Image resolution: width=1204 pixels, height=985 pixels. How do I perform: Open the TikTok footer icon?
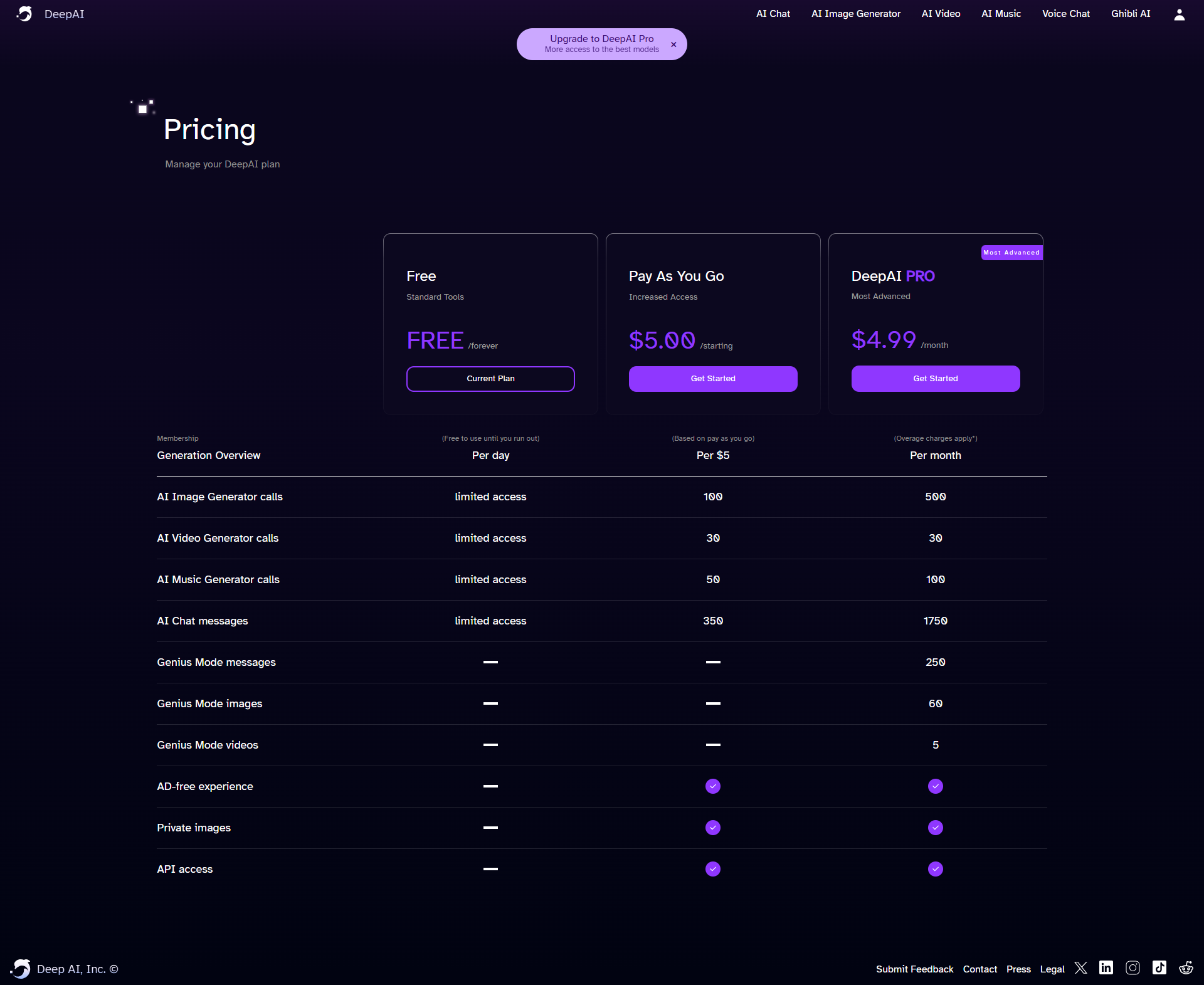pos(1159,968)
